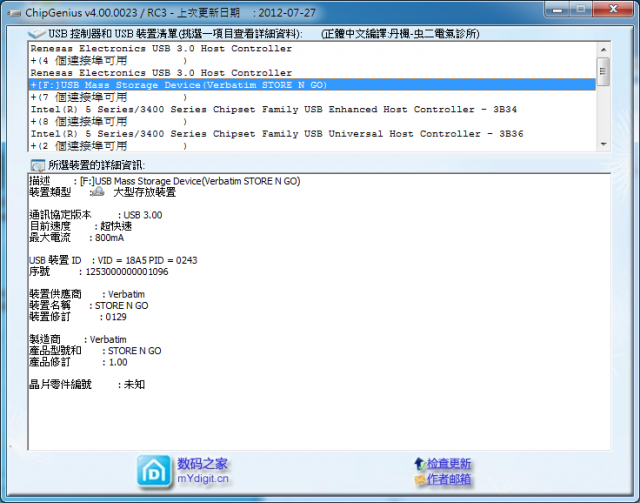
Task: Close the ChipGenius window
Action: (x=613, y=9)
